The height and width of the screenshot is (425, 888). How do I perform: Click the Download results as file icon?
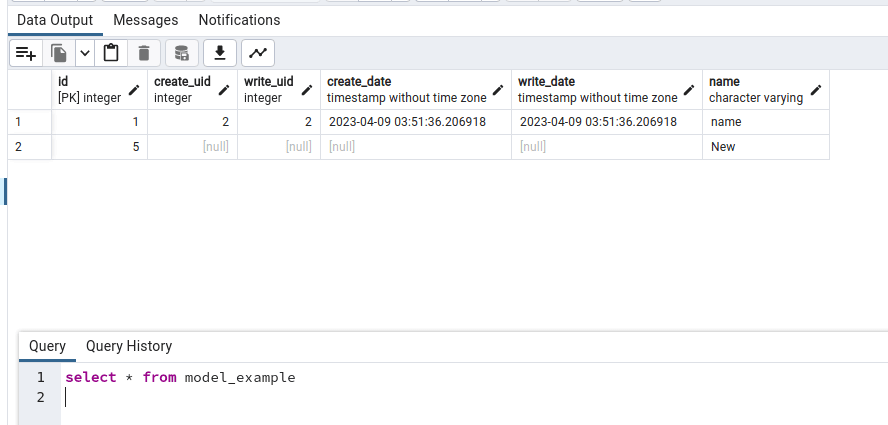[220, 53]
